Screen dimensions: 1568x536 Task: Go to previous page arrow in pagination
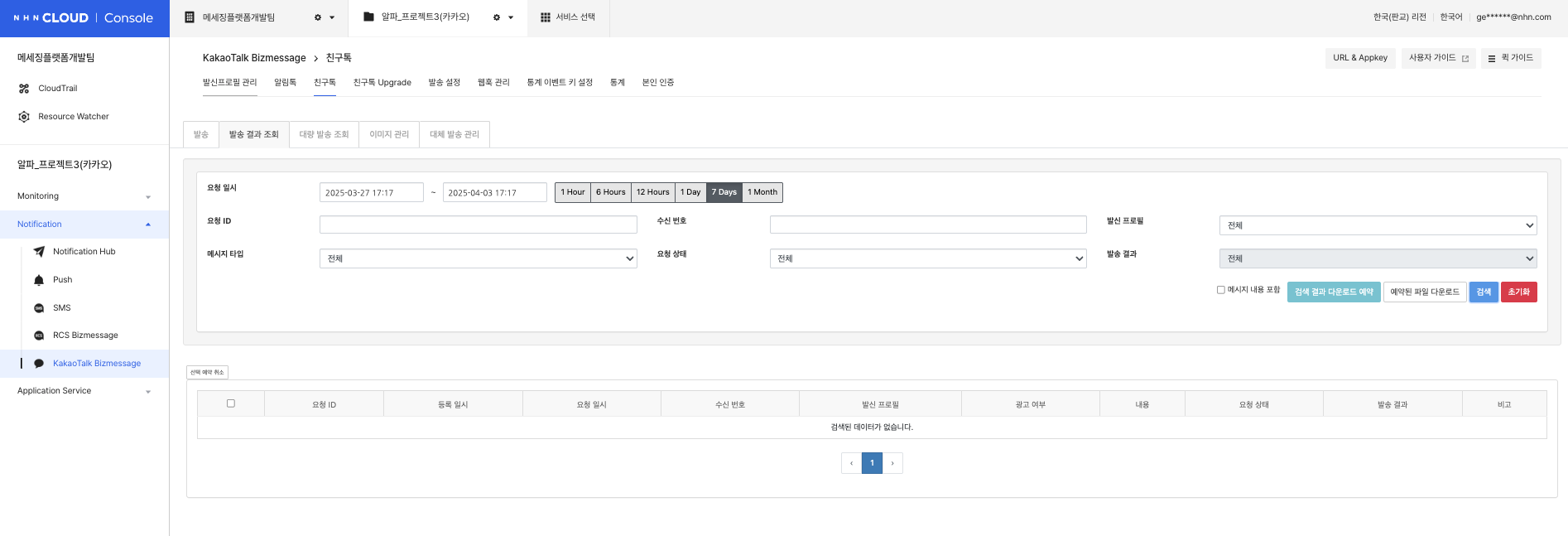coord(851,463)
